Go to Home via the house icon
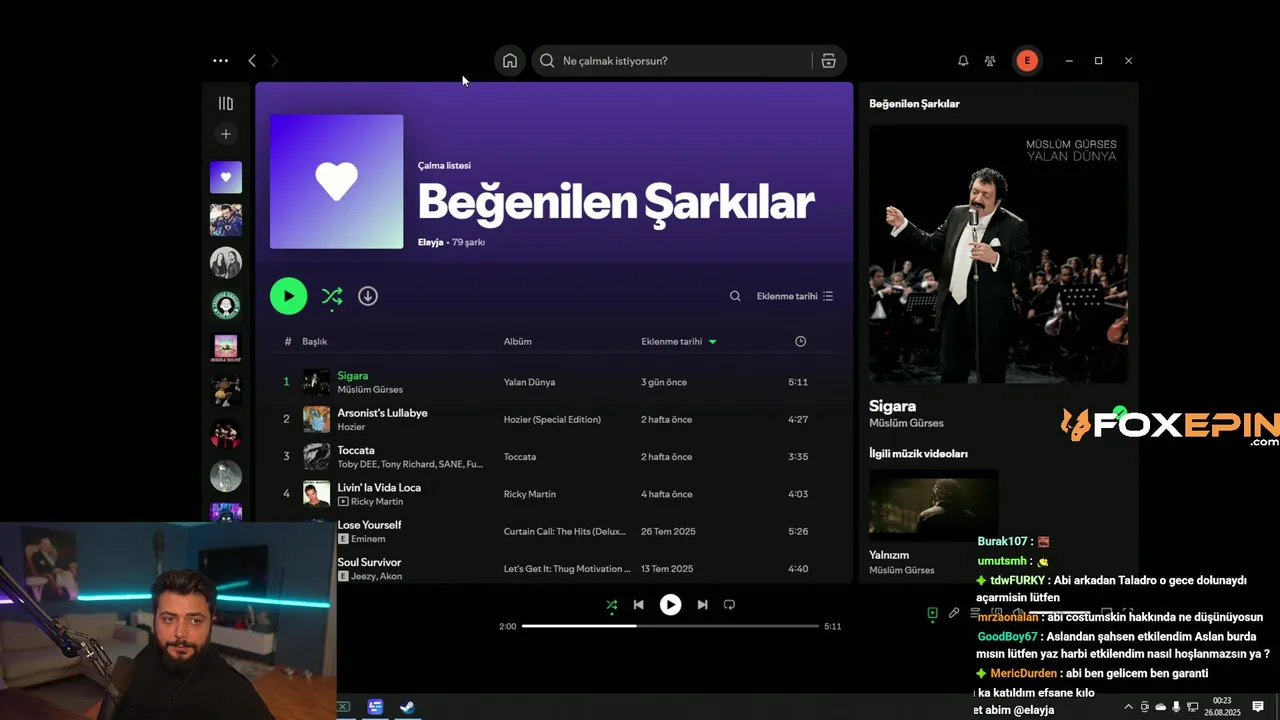Image resolution: width=1280 pixels, height=720 pixels. click(510, 61)
